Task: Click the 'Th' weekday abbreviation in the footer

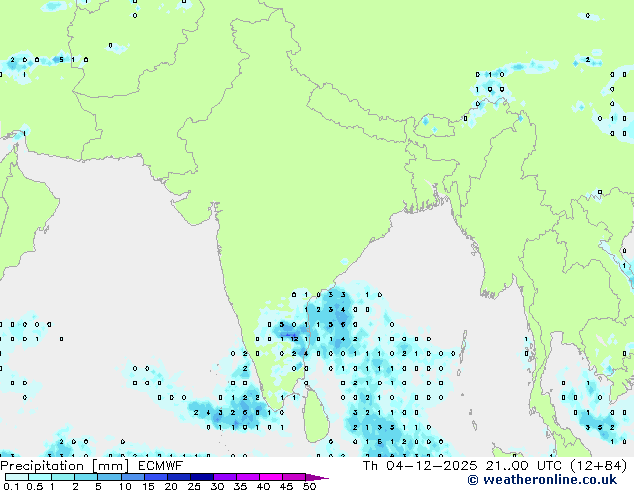Action: (370, 466)
